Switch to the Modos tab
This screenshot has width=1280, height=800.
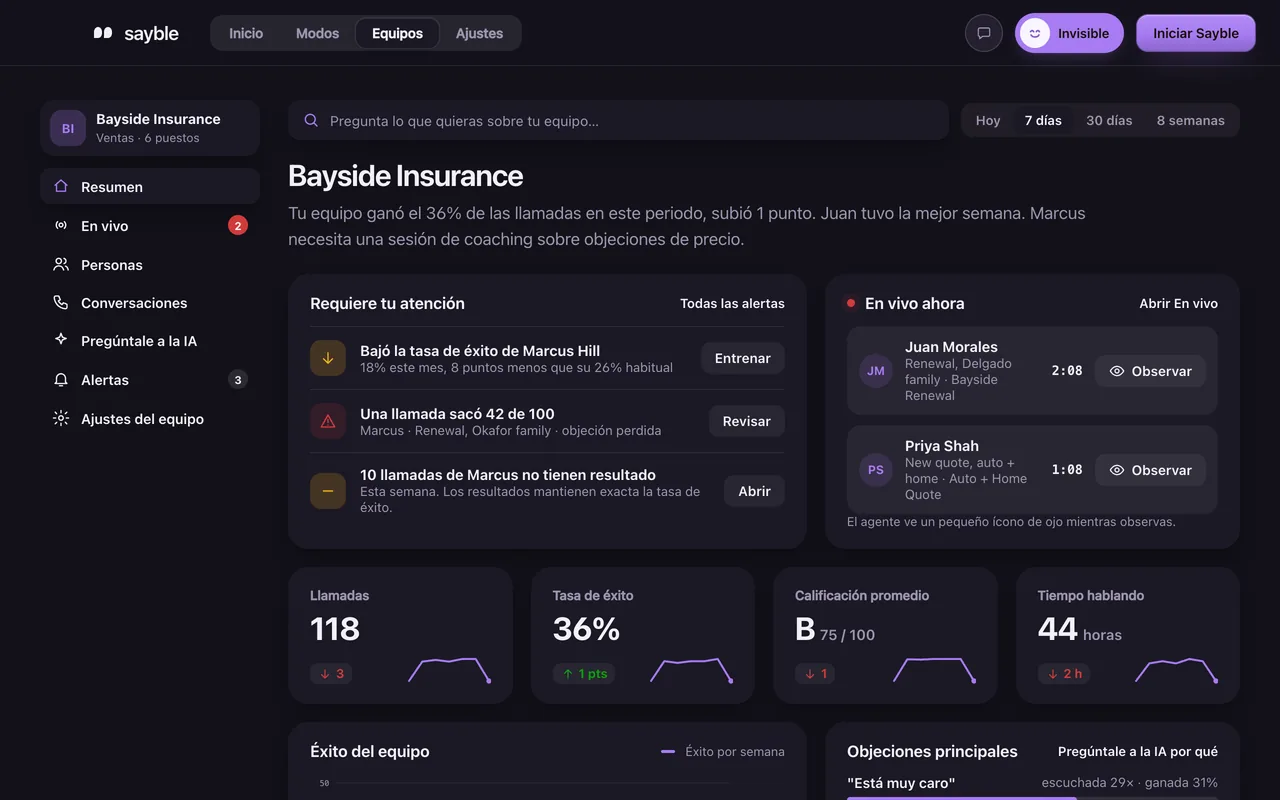click(317, 33)
